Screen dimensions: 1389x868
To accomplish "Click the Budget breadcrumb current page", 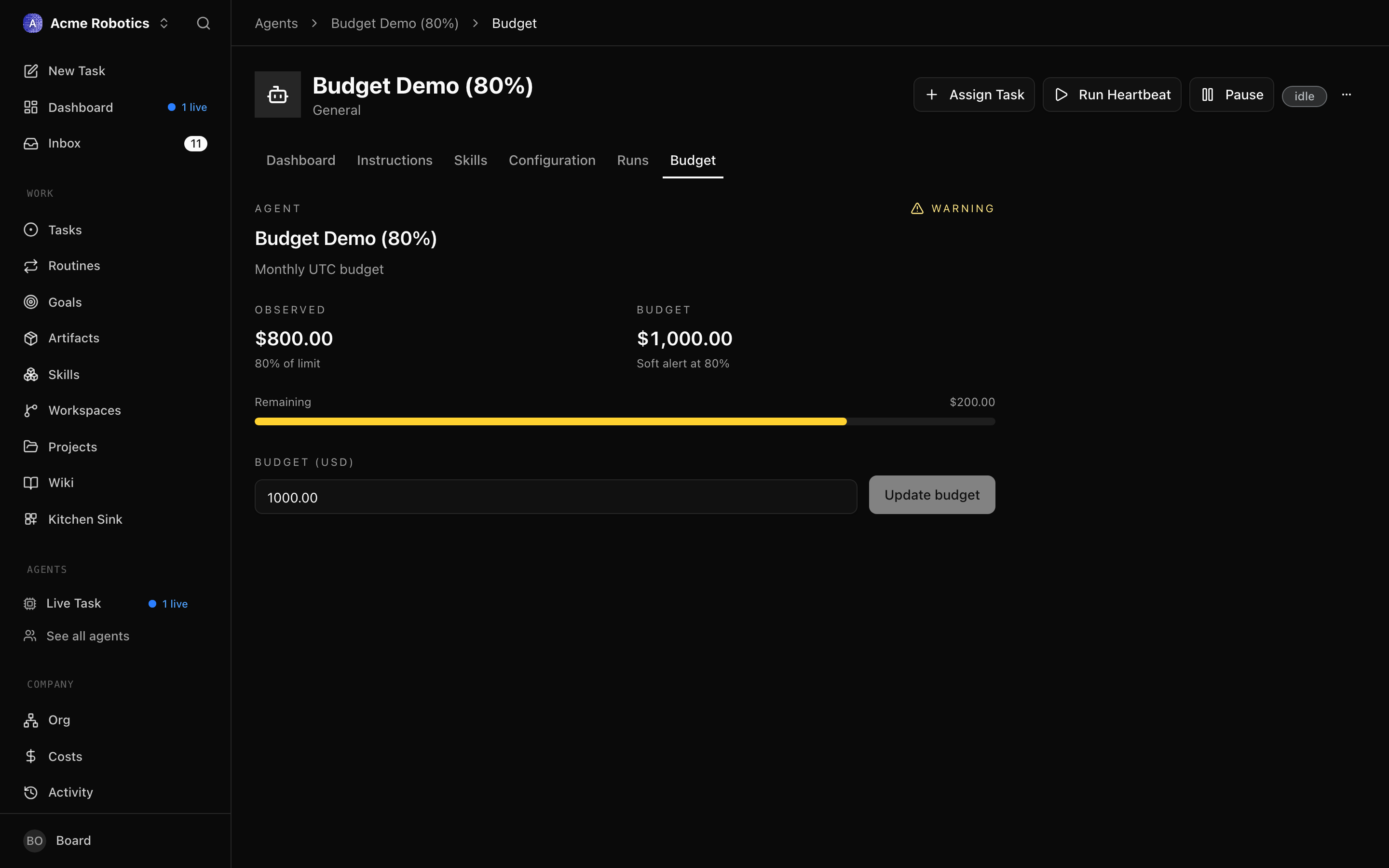I will pyautogui.click(x=514, y=23).
